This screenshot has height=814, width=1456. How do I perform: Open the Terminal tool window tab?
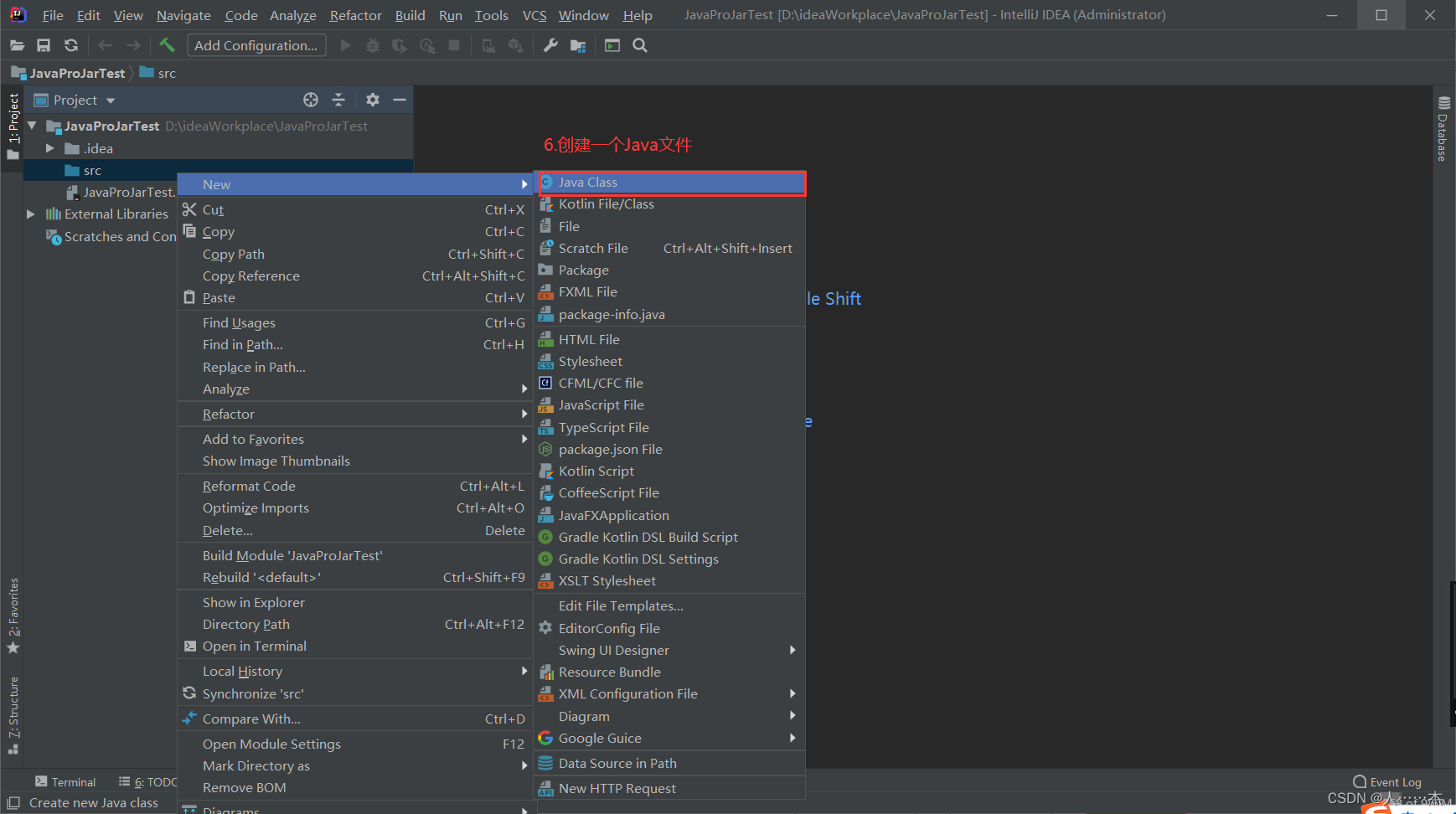(65, 781)
